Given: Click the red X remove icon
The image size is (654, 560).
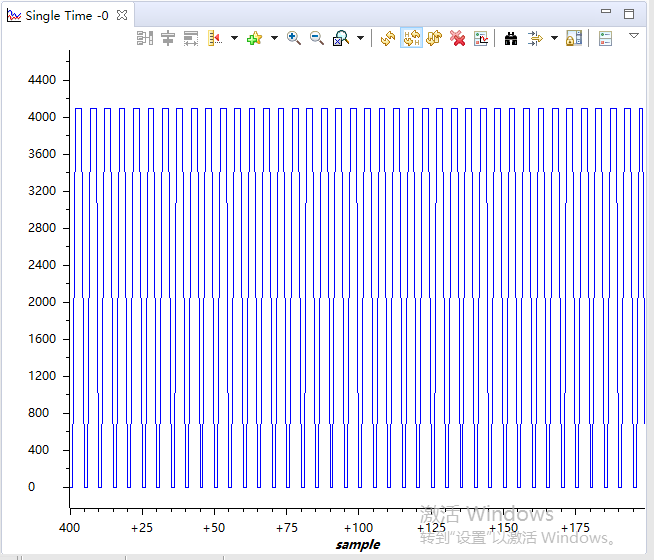Looking at the screenshot, I should [x=458, y=38].
